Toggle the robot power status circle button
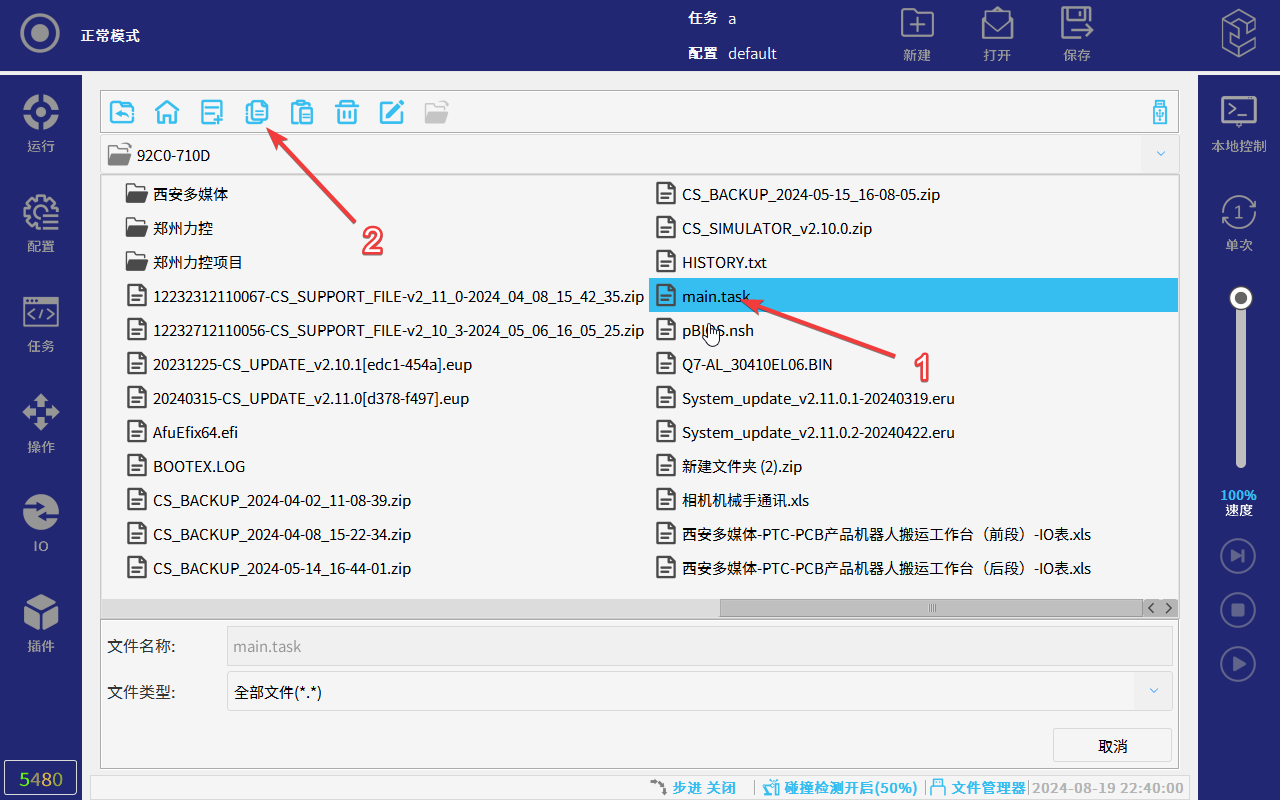Viewport: 1280px width, 800px height. point(40,35)
